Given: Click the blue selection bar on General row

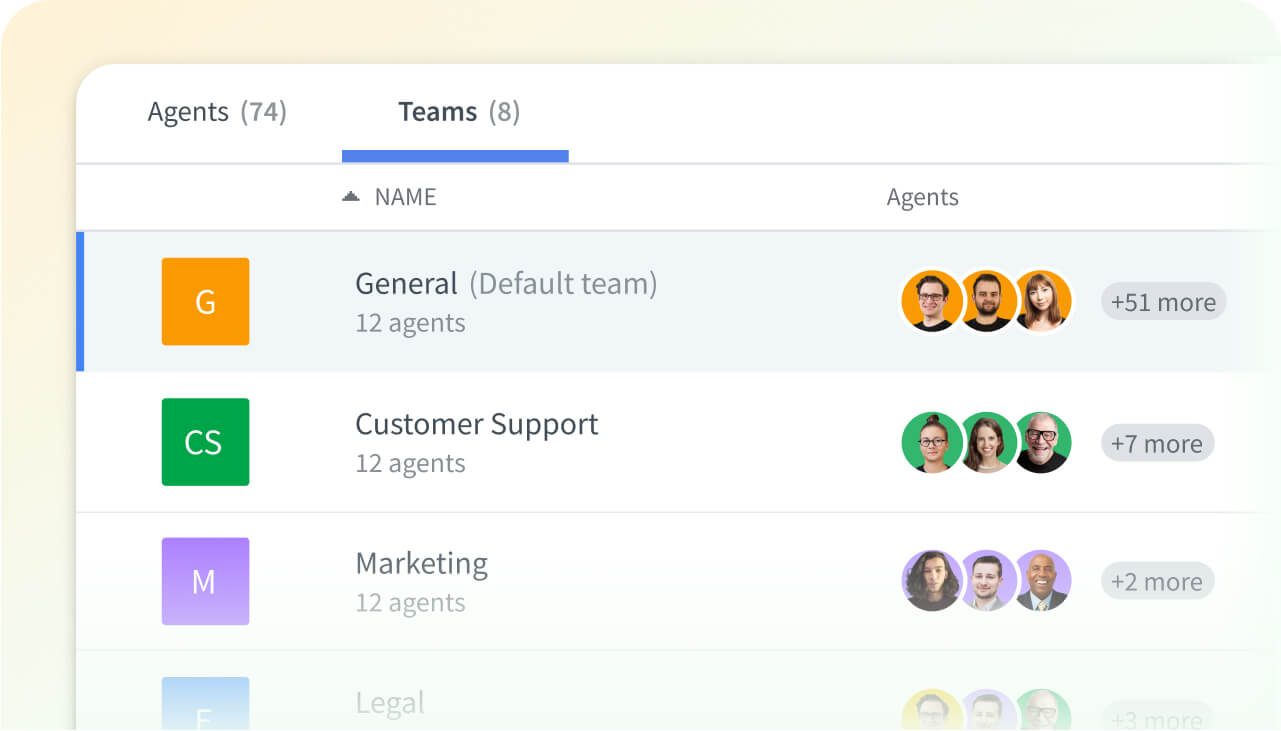Looking at the screenshot, I should click(81, 300).
